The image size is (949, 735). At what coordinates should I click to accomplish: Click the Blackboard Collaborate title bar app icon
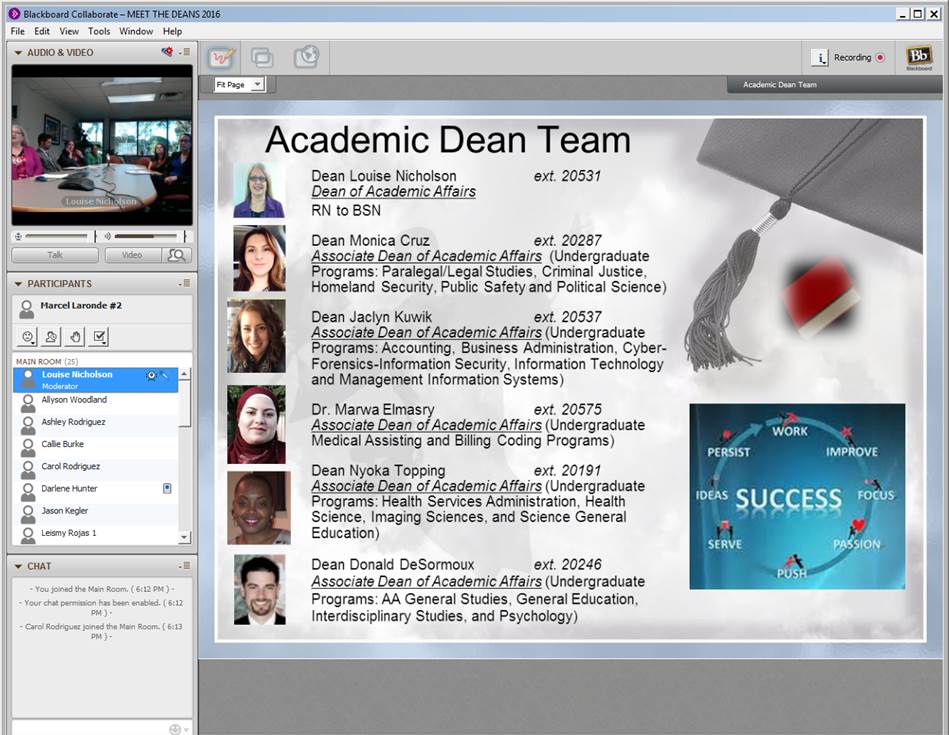(x=15, y=13)
